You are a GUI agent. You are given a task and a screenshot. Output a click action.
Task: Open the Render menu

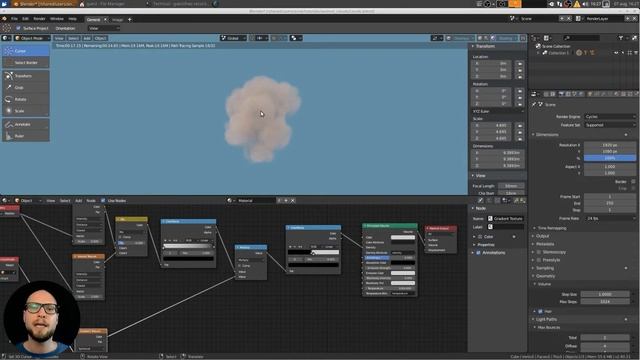39,19
